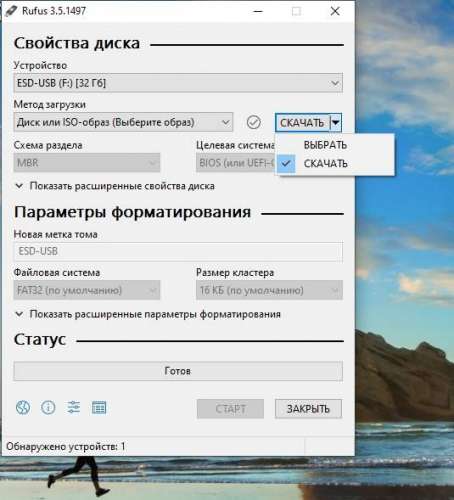
Task: Click the Rufus title bar app icon
Action: 11,11
